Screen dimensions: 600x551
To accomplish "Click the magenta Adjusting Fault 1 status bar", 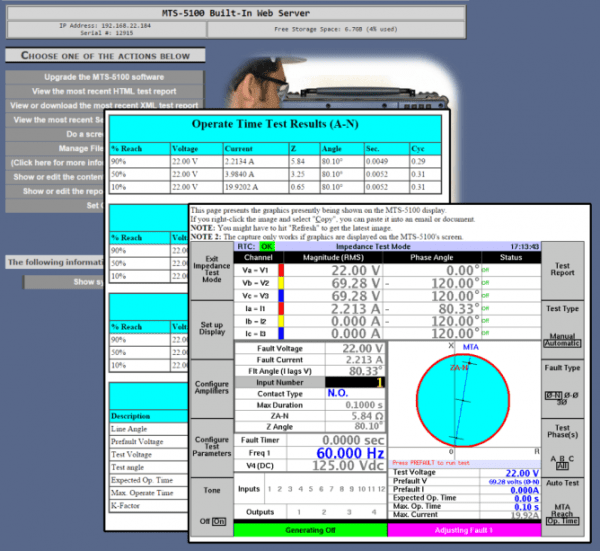I will point(464,530).
